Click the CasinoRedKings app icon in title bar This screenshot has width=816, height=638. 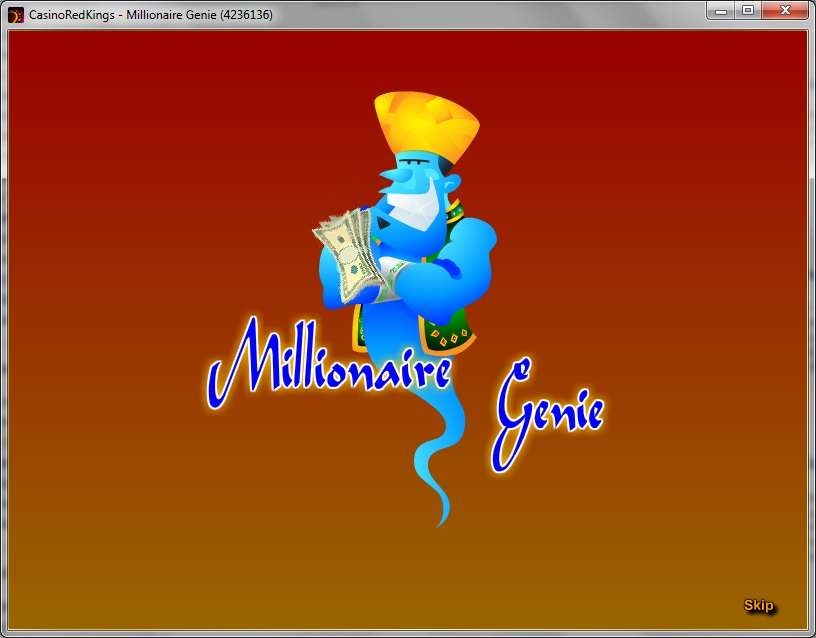click(x=16, y=15)
